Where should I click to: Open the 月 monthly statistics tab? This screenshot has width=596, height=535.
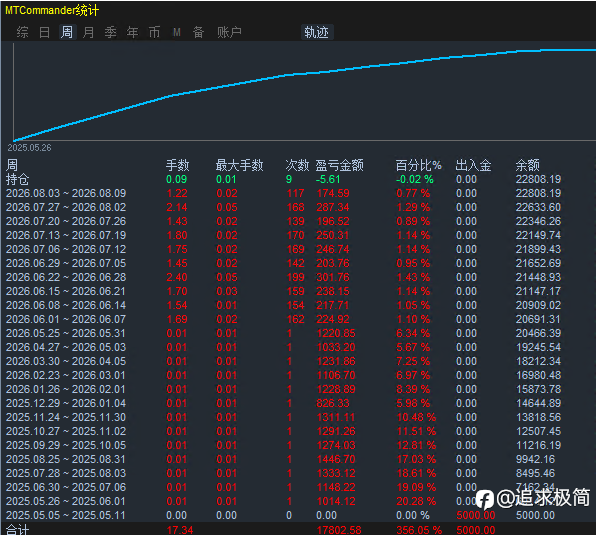[89, 32]
